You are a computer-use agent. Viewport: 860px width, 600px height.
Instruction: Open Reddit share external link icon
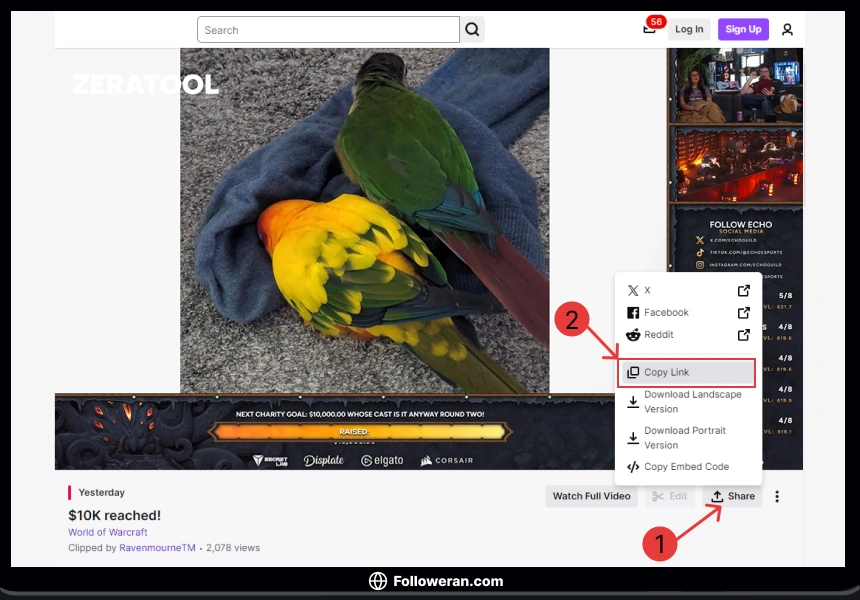(743, 335)
